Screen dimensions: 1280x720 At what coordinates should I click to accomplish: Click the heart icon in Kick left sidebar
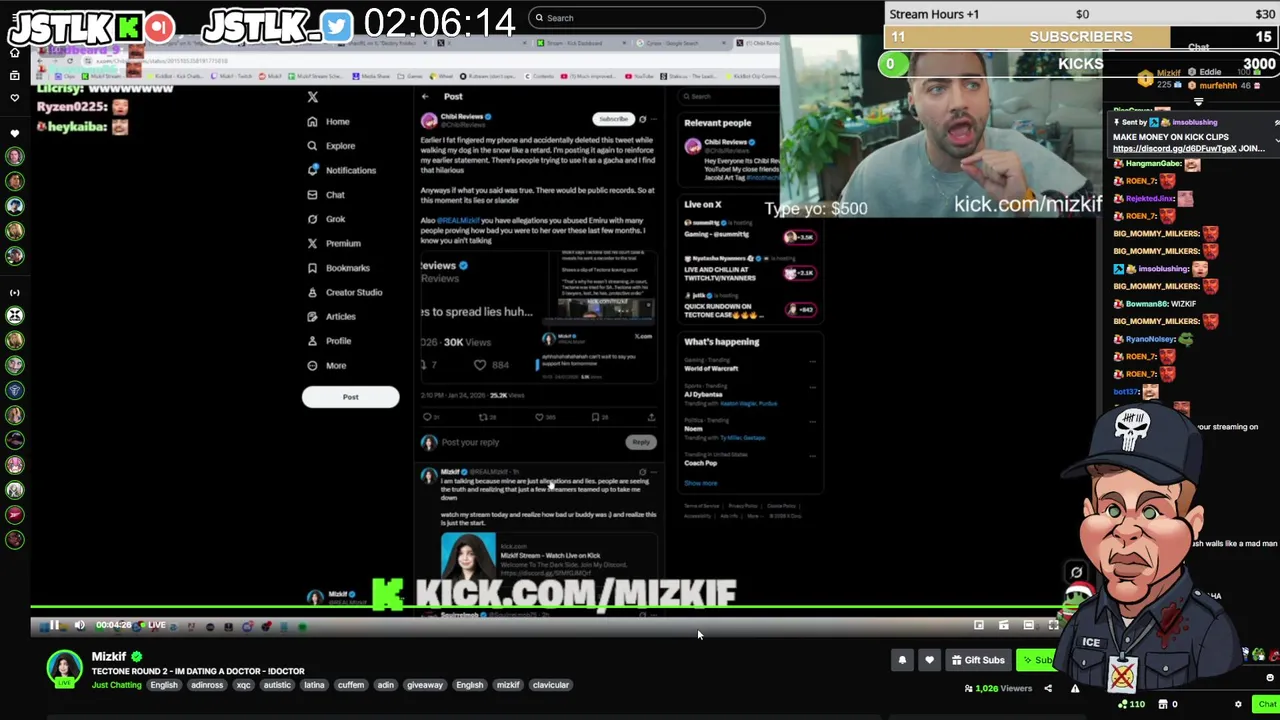tap(14, 98)
